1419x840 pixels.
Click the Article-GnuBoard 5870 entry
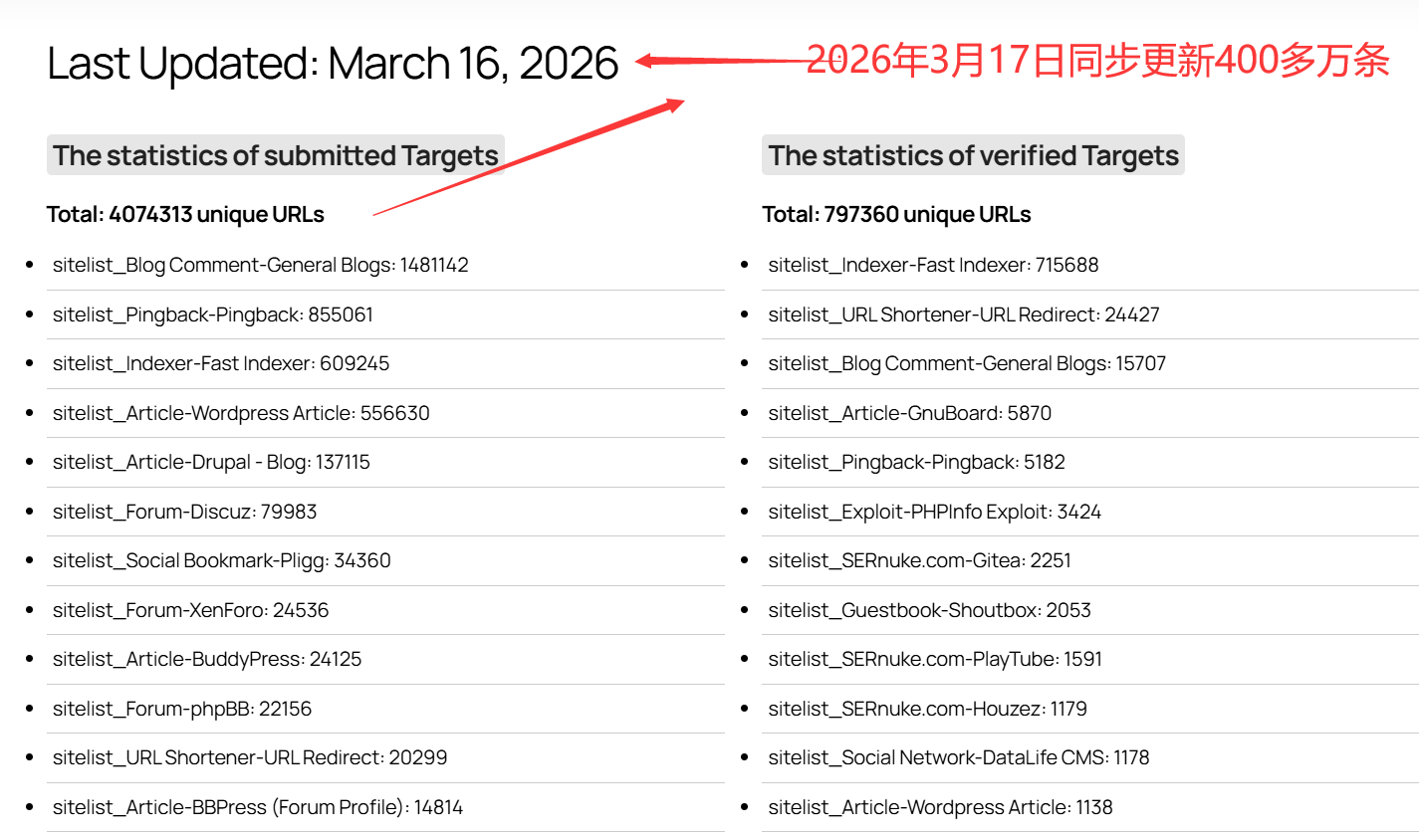(909, 413)
